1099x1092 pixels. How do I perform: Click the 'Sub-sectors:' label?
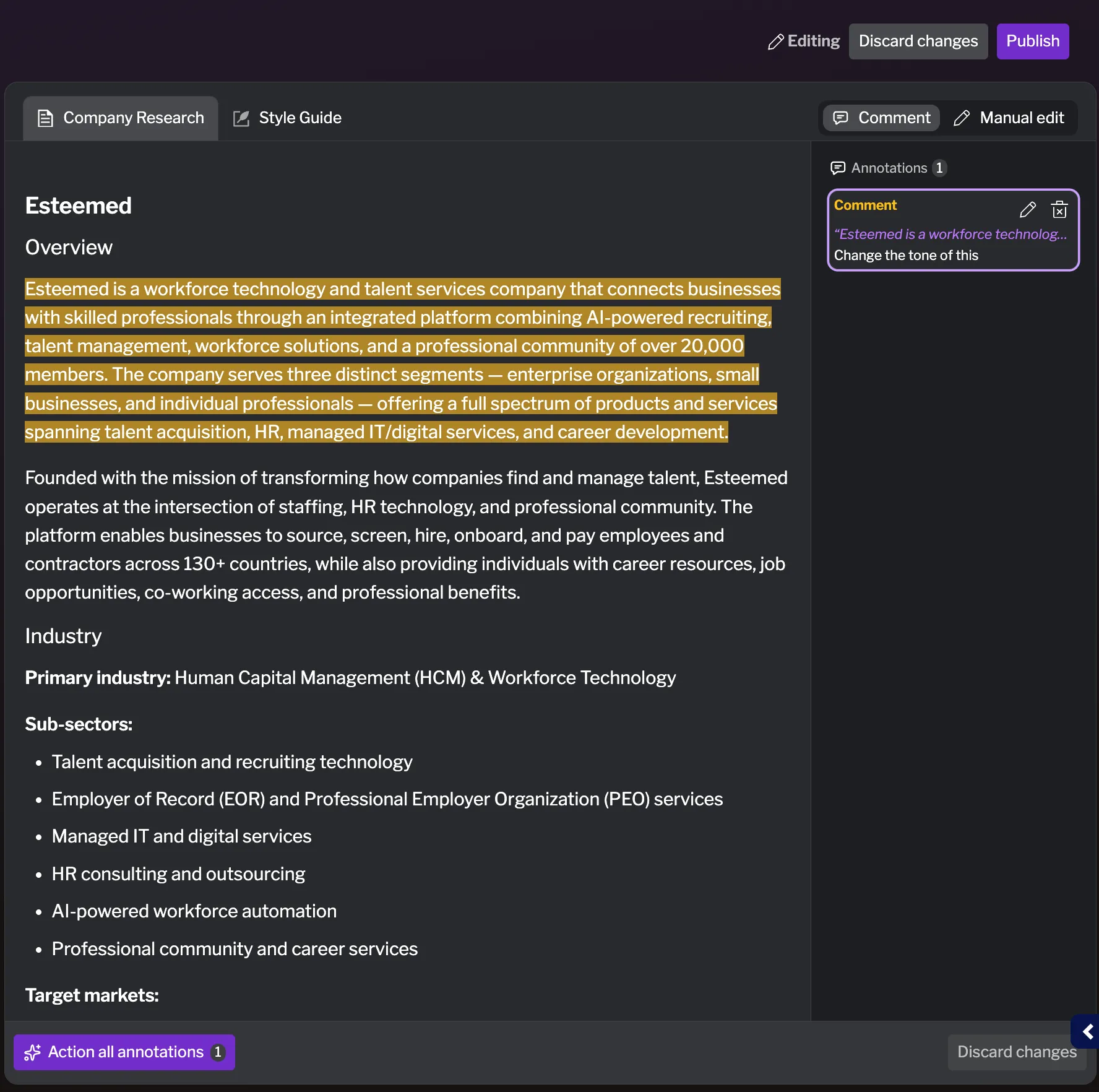tap(79, 724)
